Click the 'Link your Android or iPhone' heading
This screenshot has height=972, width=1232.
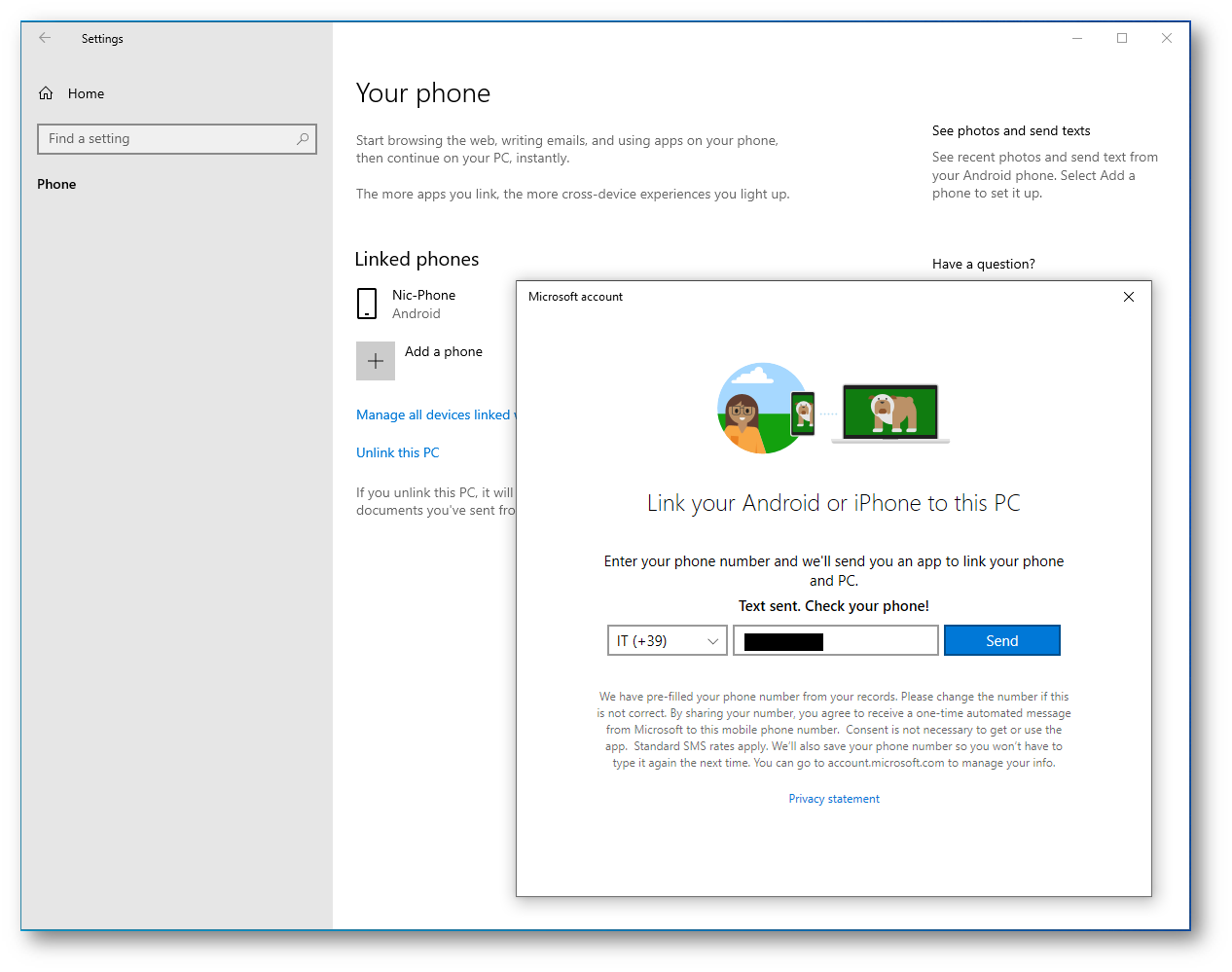834,503
